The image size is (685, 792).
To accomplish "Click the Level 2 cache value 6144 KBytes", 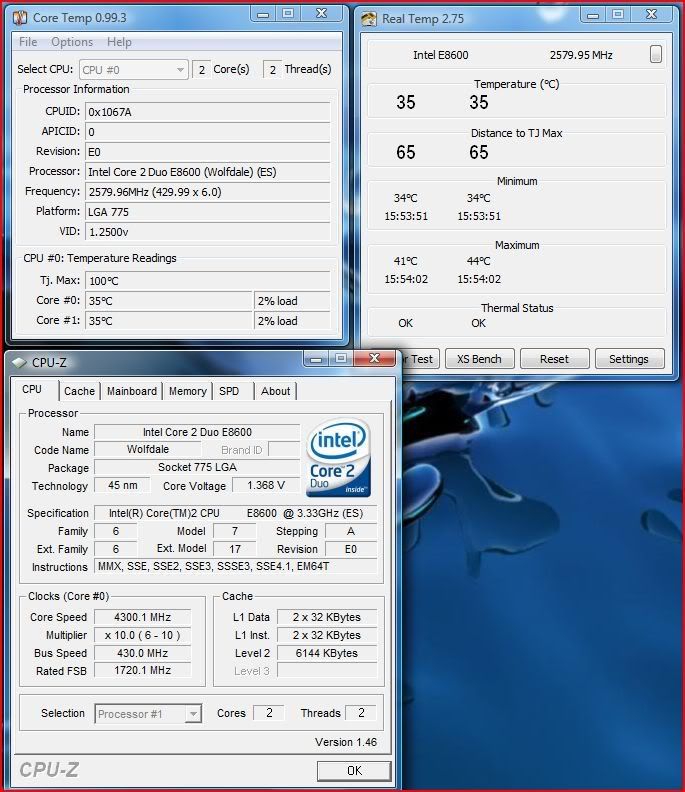I will [x=327, y=653].
